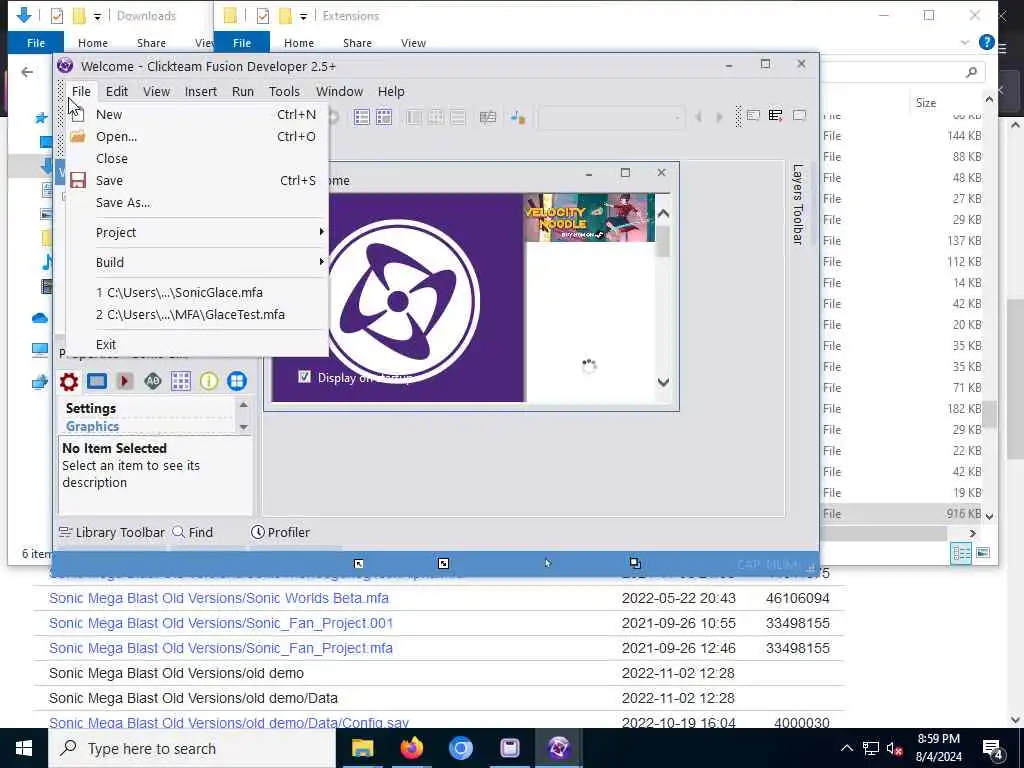Viewport: 1024px width, 768px height.
Task: Open the Tools menu
Action: [284, 91]
